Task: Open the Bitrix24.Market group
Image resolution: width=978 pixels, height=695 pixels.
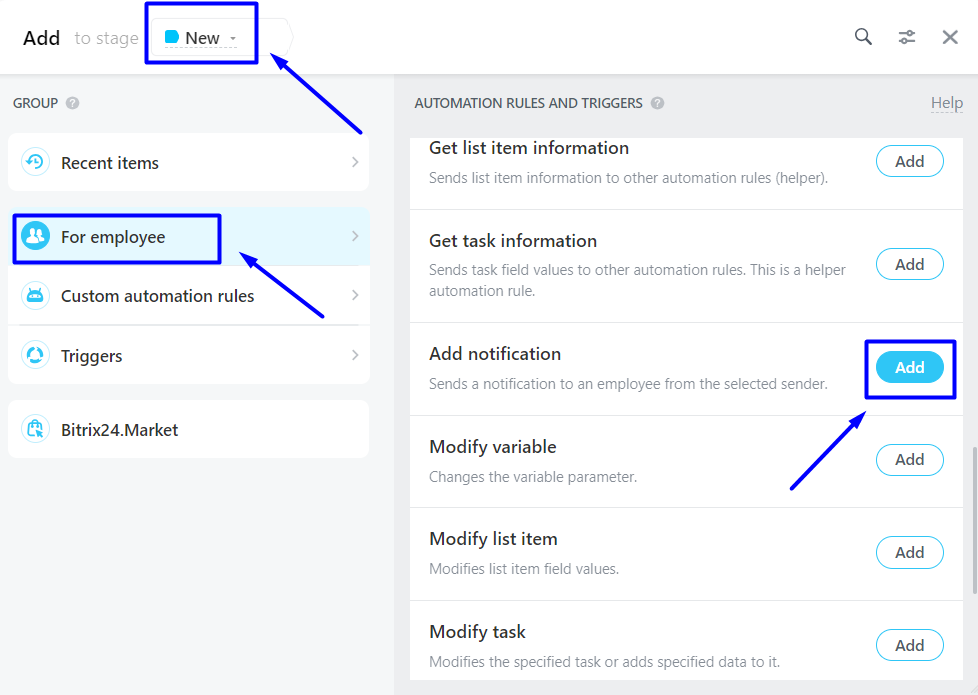Action: point(119,430)
